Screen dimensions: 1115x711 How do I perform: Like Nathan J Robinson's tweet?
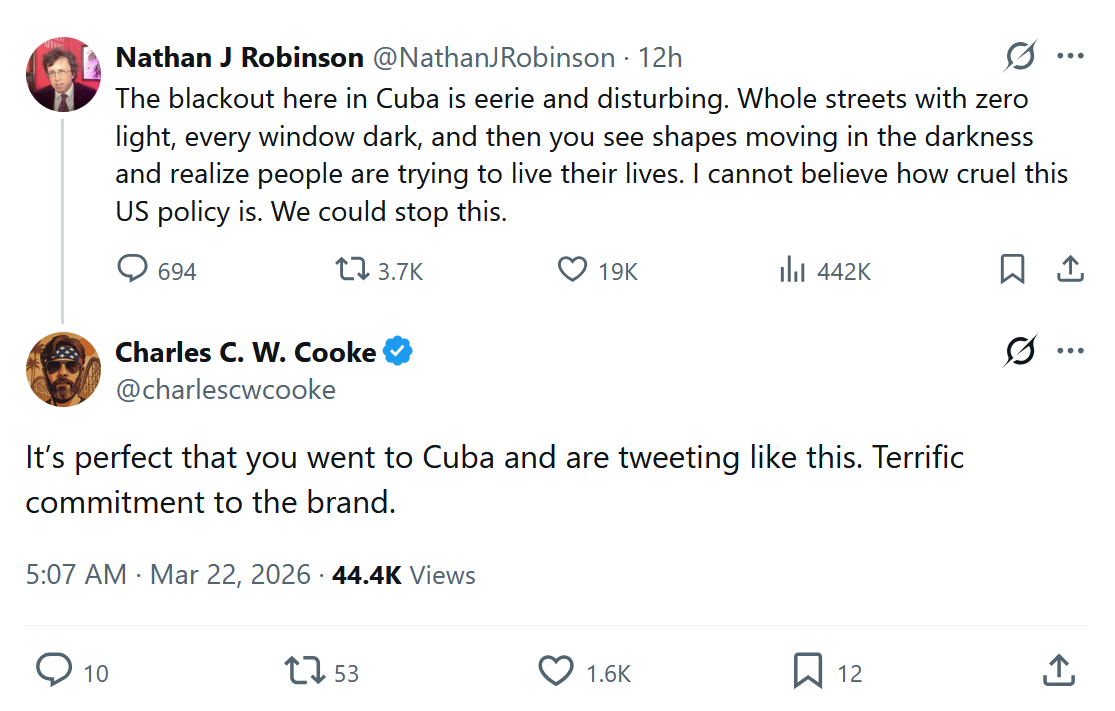point(572,269)
